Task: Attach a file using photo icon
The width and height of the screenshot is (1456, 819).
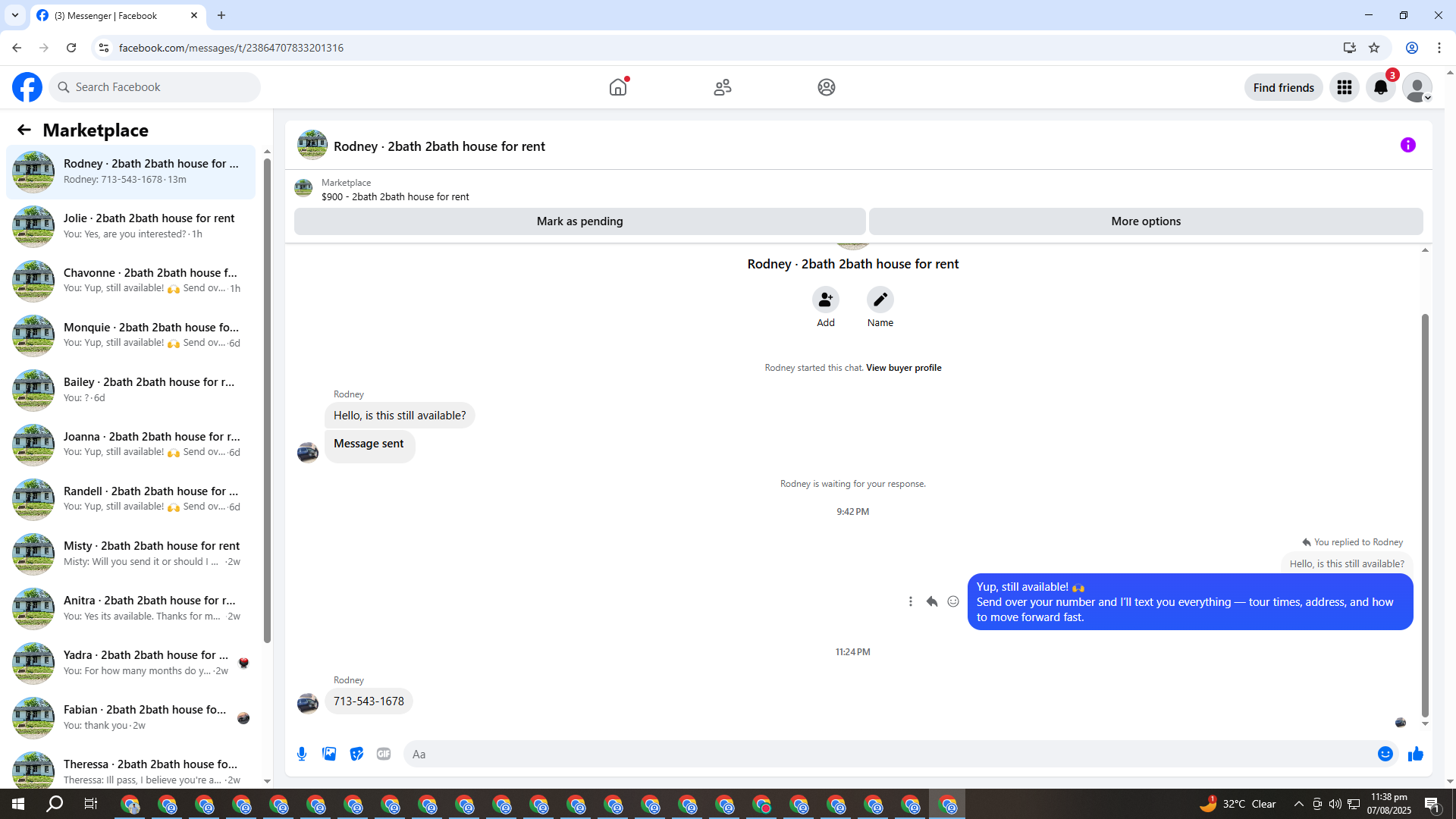Action: [x=329, y=754]
